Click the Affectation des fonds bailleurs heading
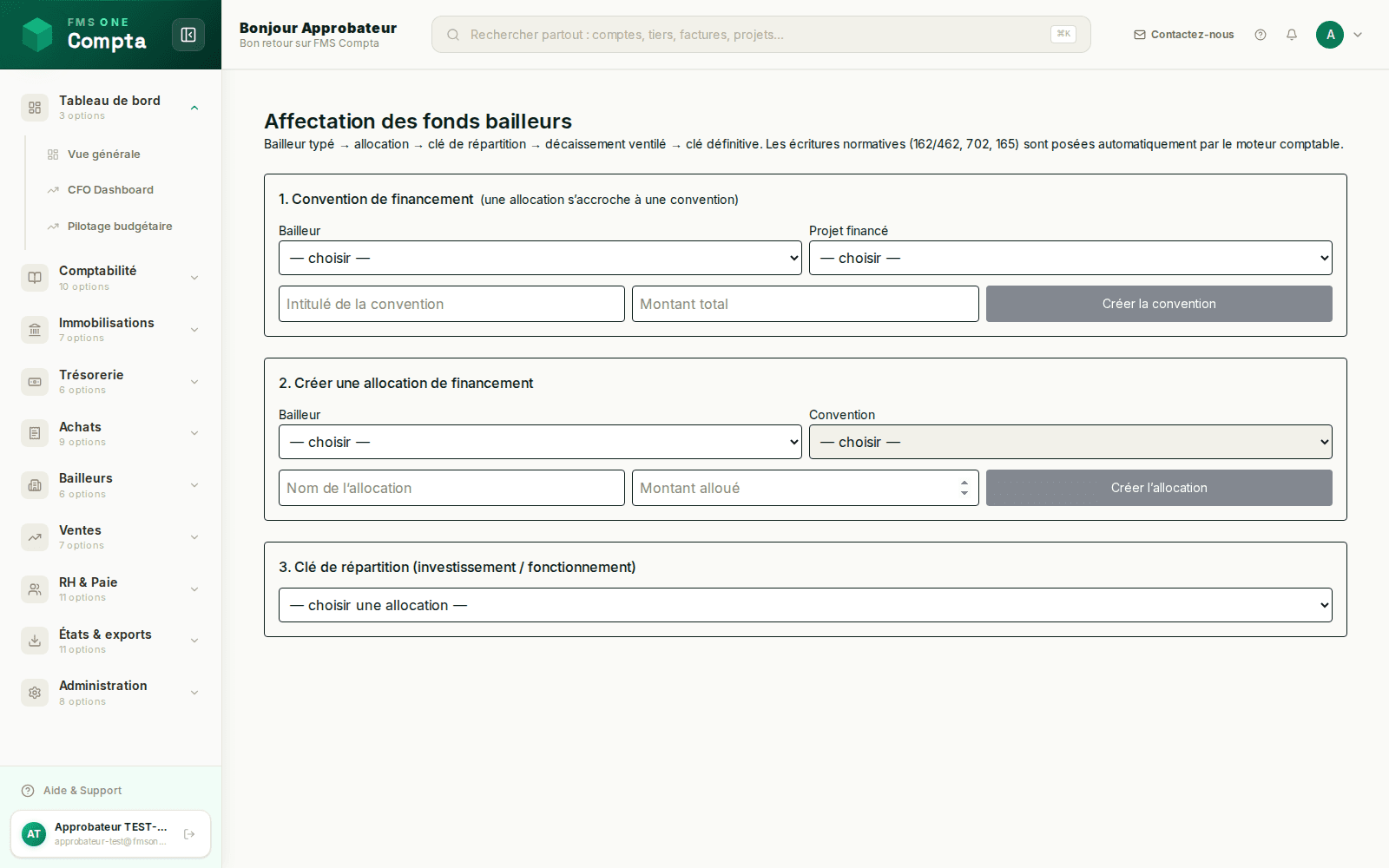 click(418, 122)
